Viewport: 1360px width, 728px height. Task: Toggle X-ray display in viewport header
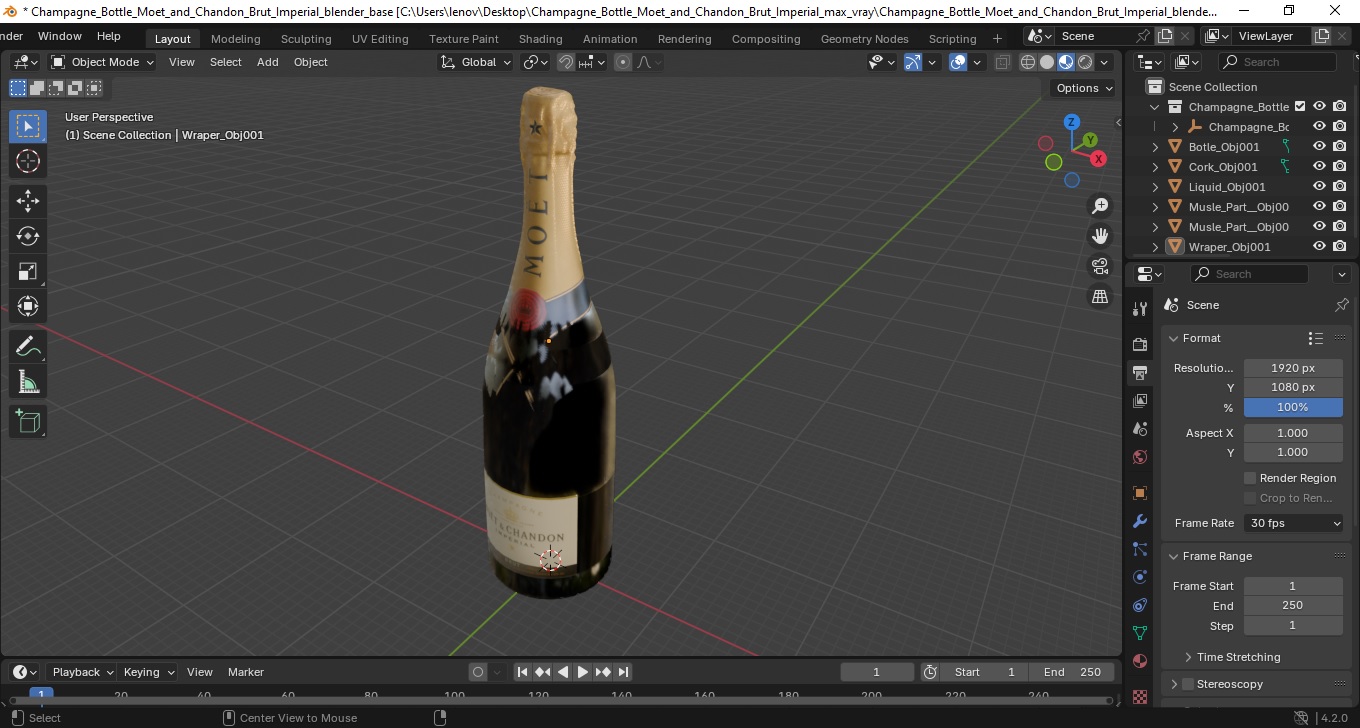click(1002, 62)
